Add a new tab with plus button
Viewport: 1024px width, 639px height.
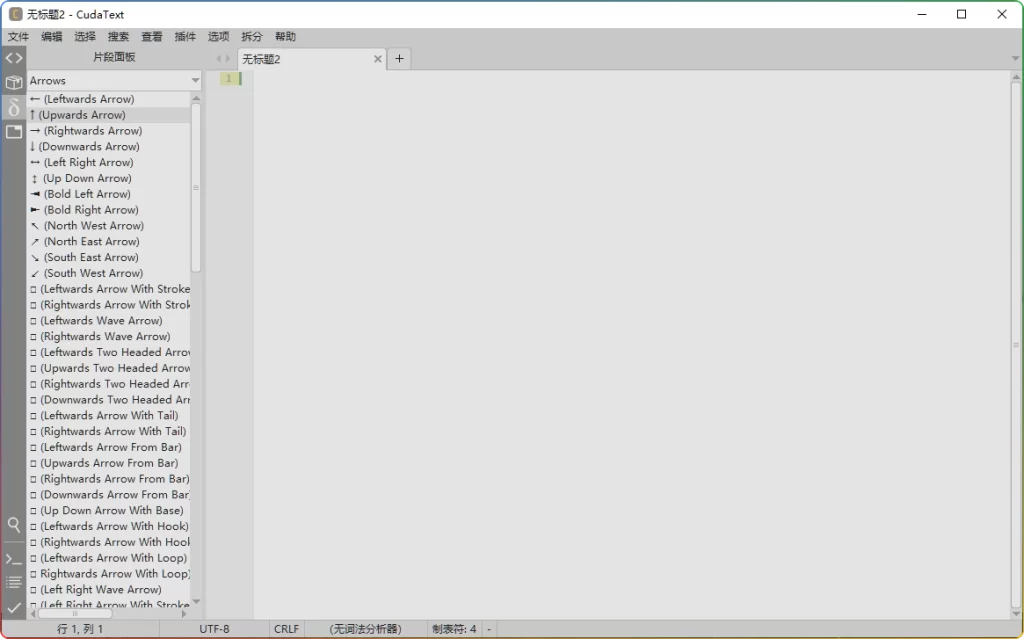tap(399, 59)
